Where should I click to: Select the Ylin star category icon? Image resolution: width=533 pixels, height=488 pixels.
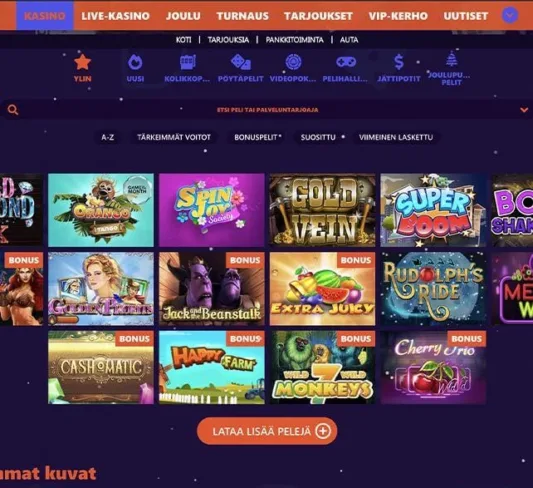[82, 62]
